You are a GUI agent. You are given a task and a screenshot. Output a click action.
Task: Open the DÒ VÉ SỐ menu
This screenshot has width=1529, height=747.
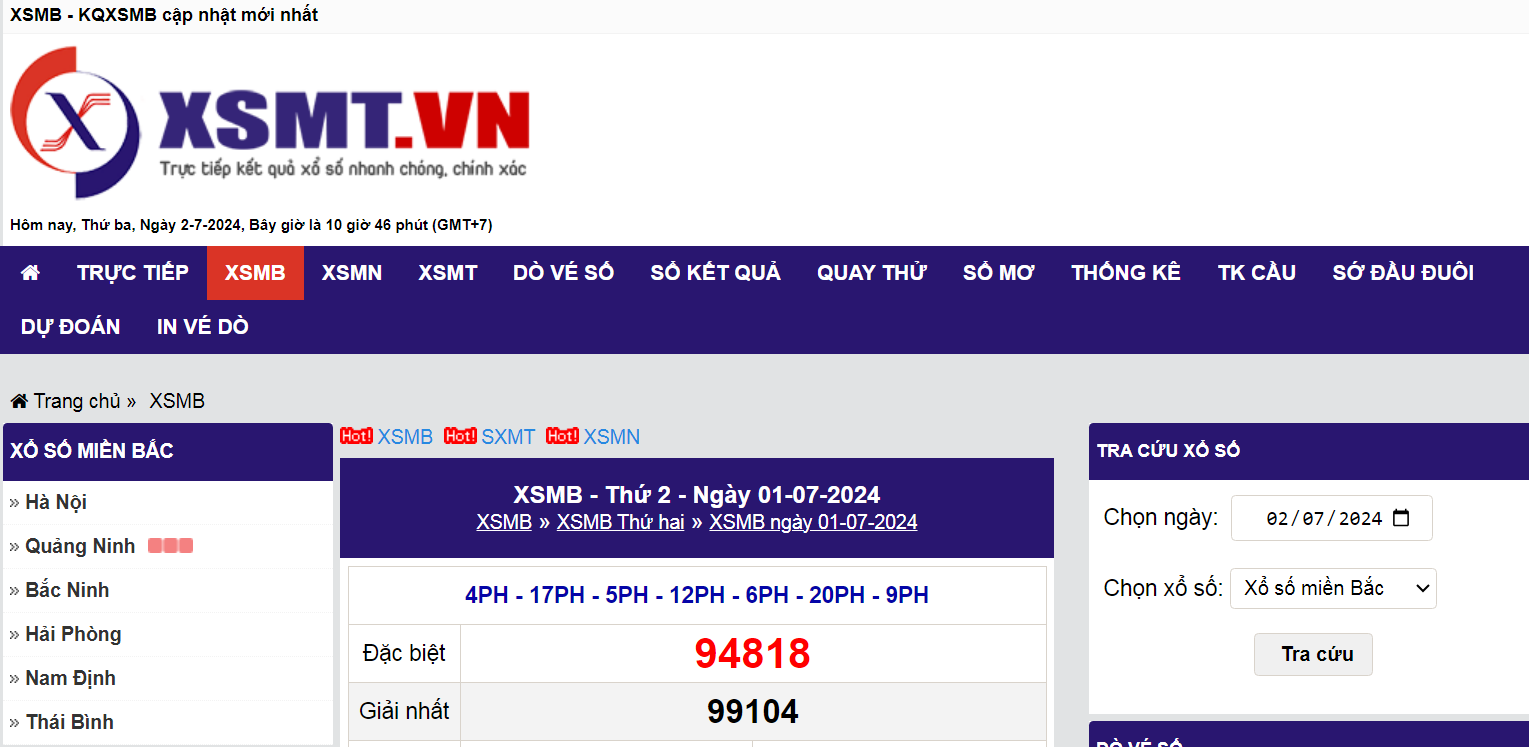click(x=563, y=273)
